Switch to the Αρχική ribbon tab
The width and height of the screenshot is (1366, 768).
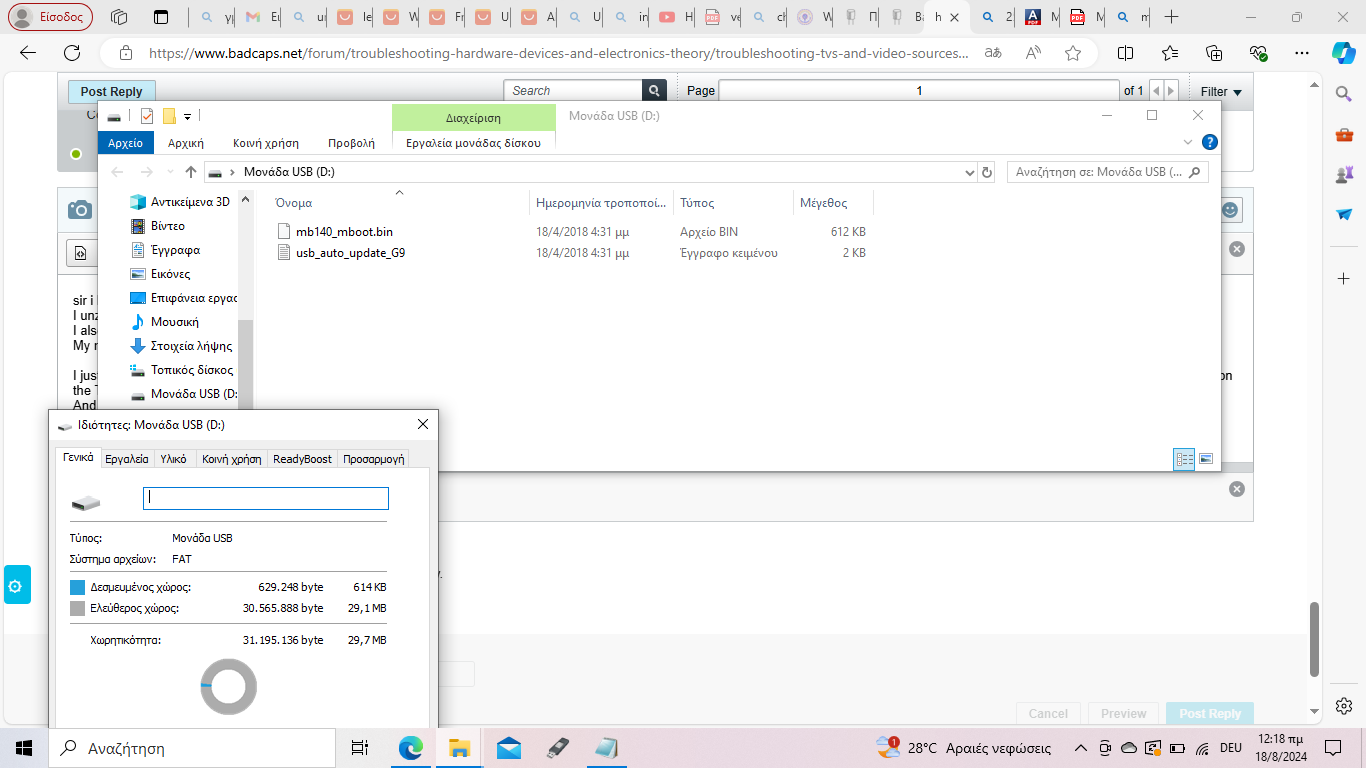(x=186, y=143)
